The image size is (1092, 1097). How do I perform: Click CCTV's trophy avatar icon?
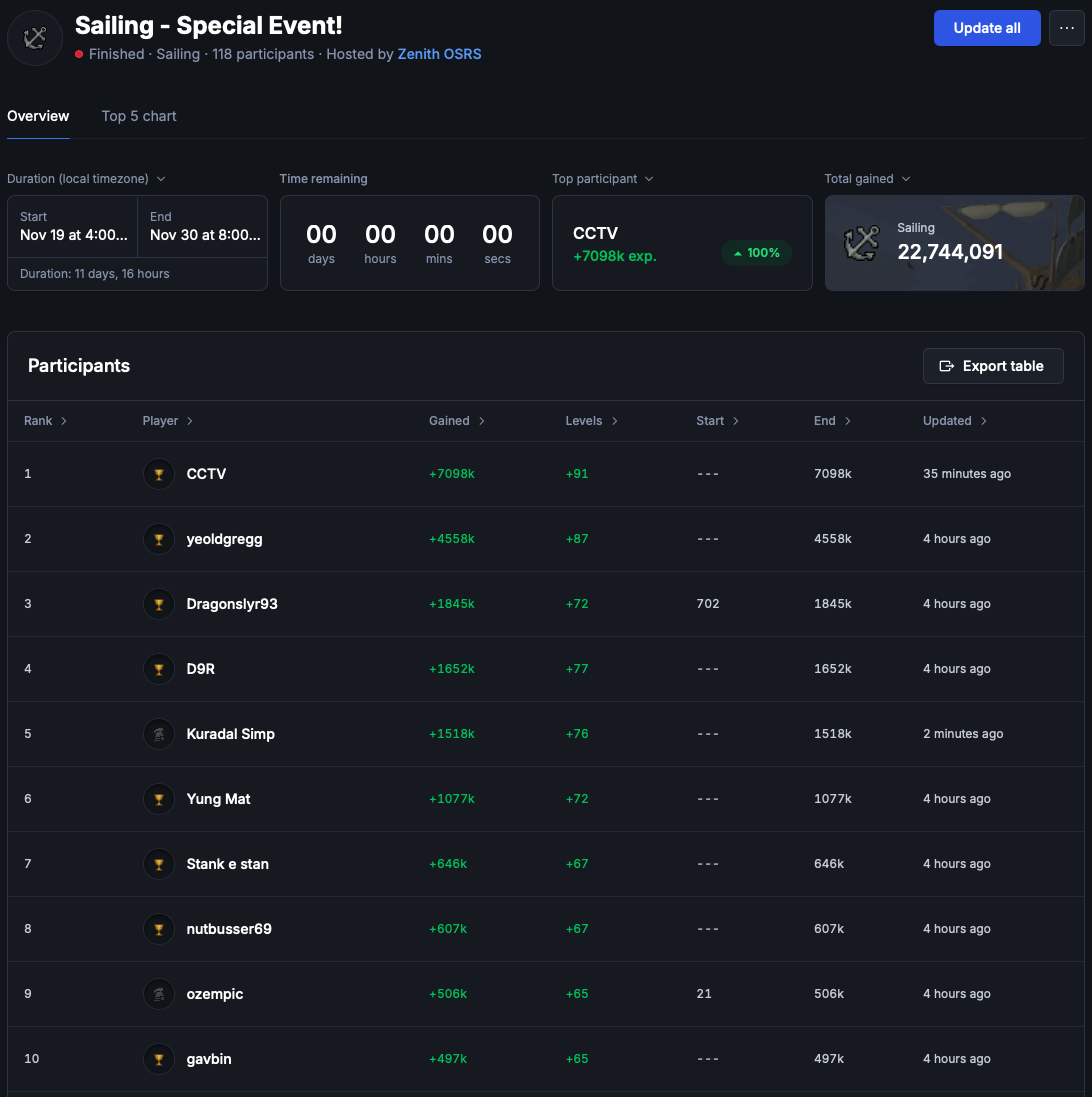[x=158, y=474]
